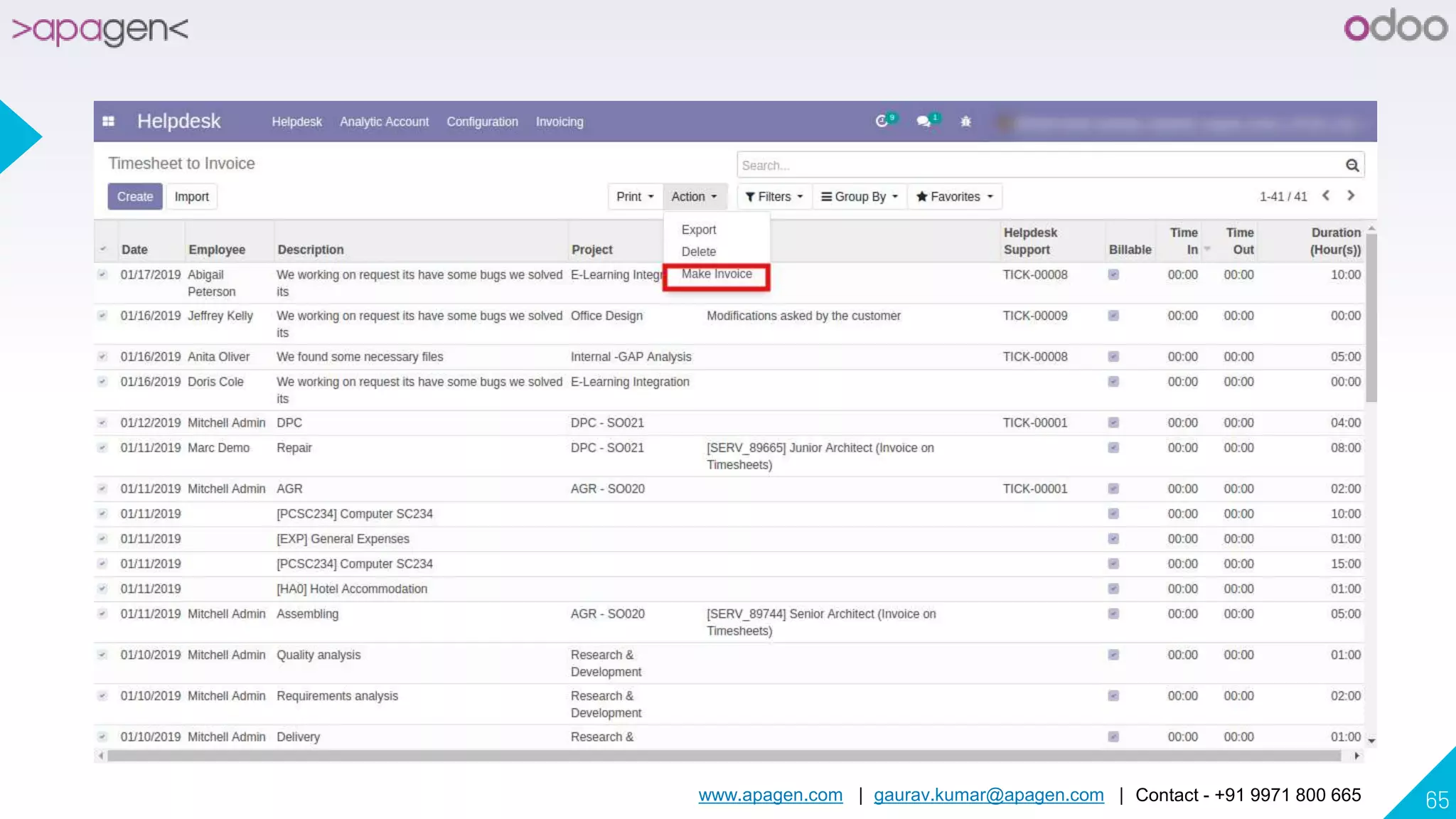Click the horizontal scrollbar under the table
1456x819 pixels.
725,756
